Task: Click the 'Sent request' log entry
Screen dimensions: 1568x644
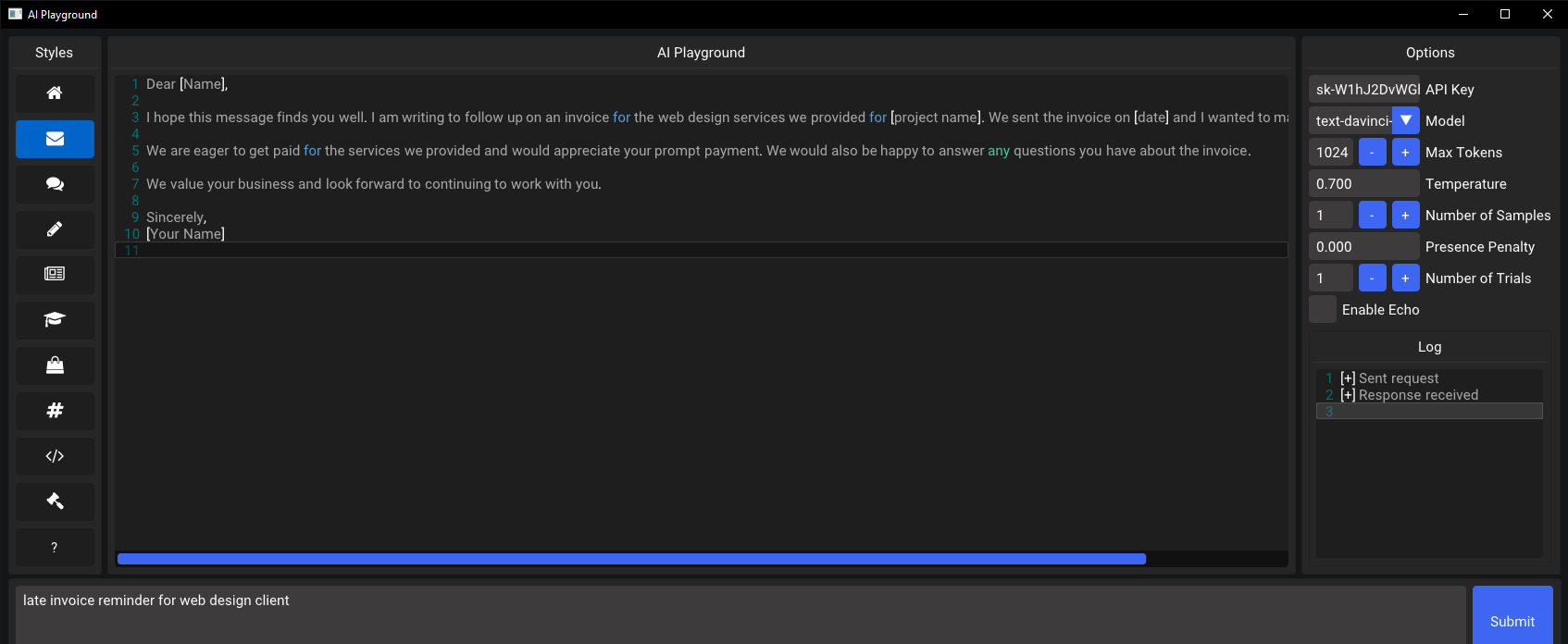Action: pos(1390,378)
